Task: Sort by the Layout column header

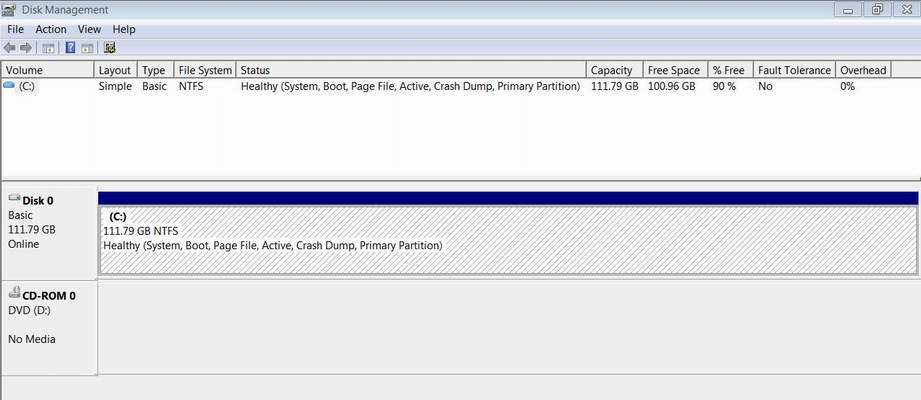Action: (116, 70)
